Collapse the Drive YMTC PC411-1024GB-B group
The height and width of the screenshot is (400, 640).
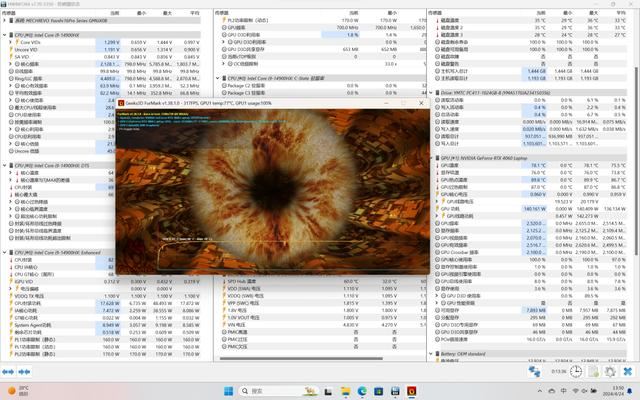[x=433, y=91]
